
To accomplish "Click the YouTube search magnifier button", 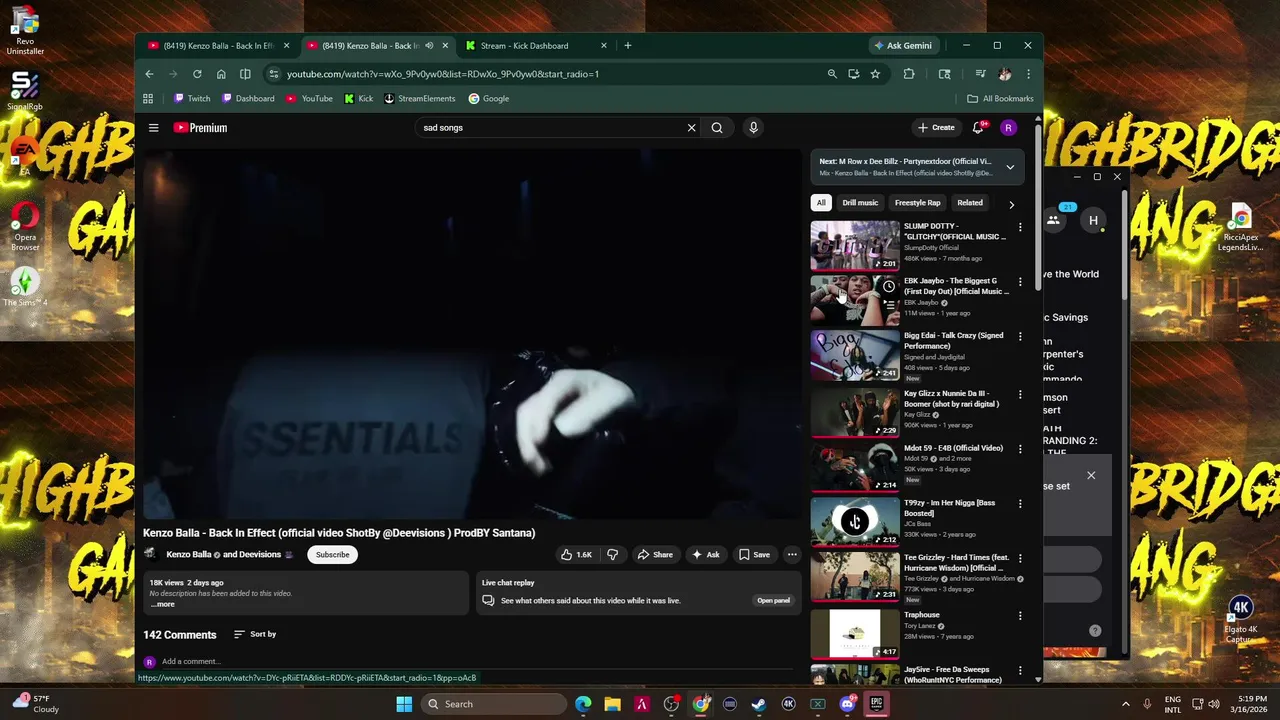I will pyautogui.click(x=717, y=128).
